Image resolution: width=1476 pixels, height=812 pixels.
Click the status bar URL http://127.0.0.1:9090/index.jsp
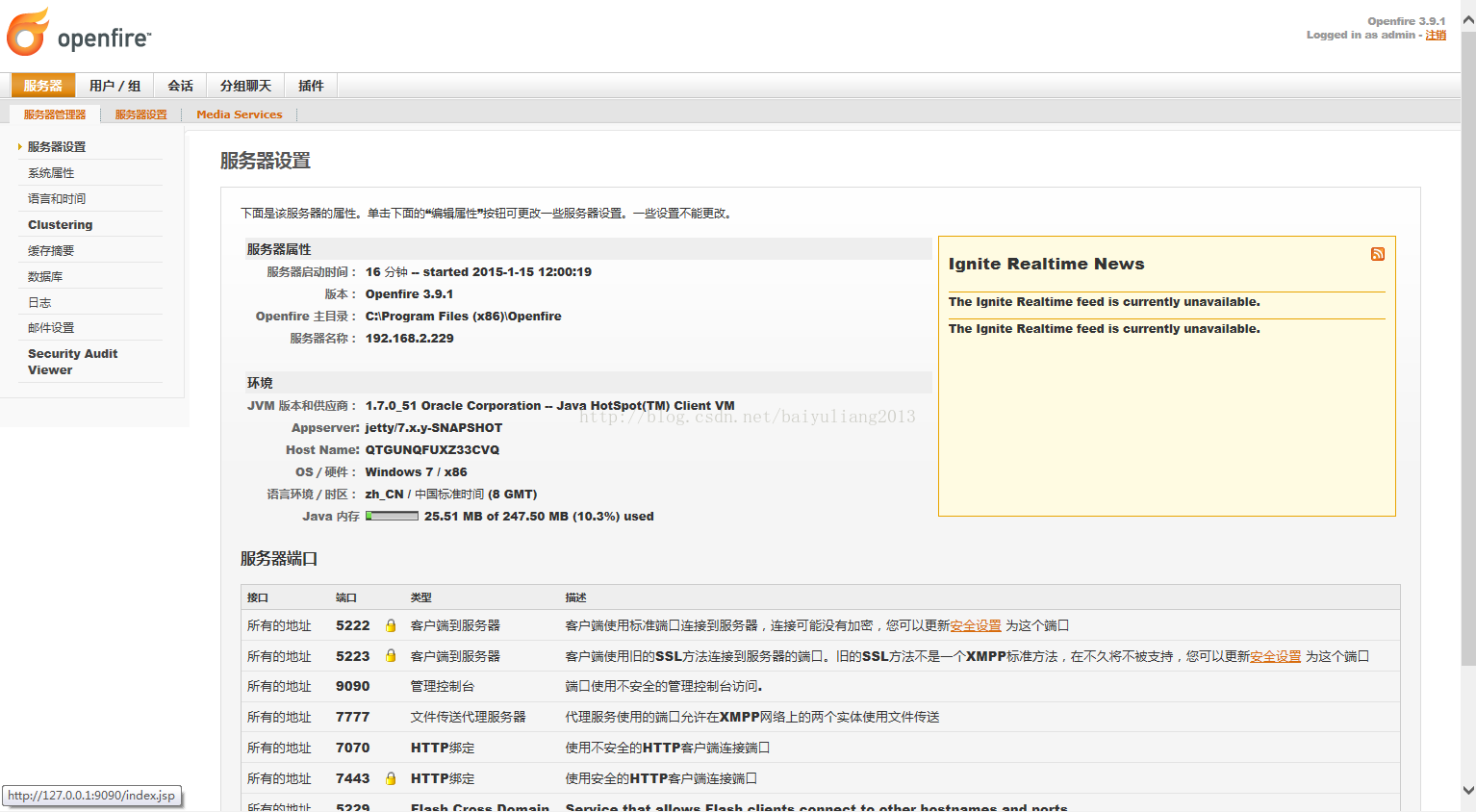click(x=91, y=796)
